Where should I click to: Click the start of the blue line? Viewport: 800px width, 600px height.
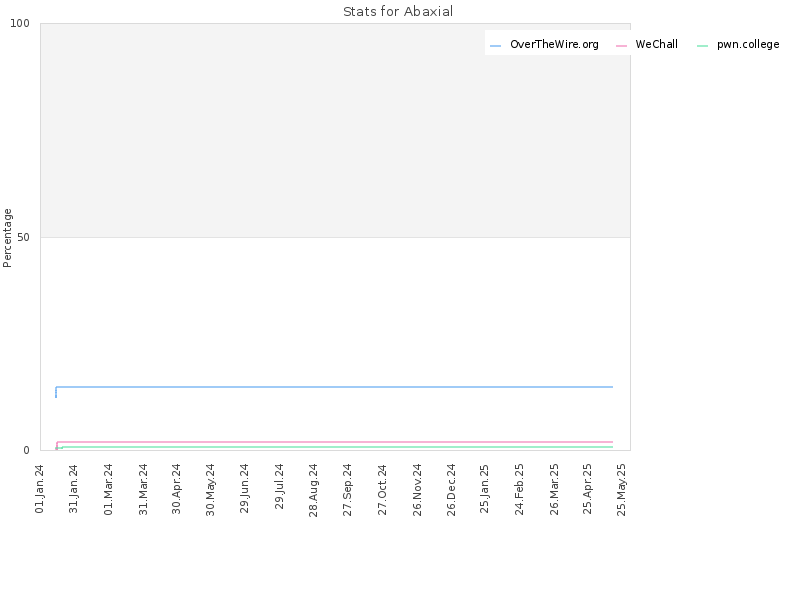click(56, 396)
